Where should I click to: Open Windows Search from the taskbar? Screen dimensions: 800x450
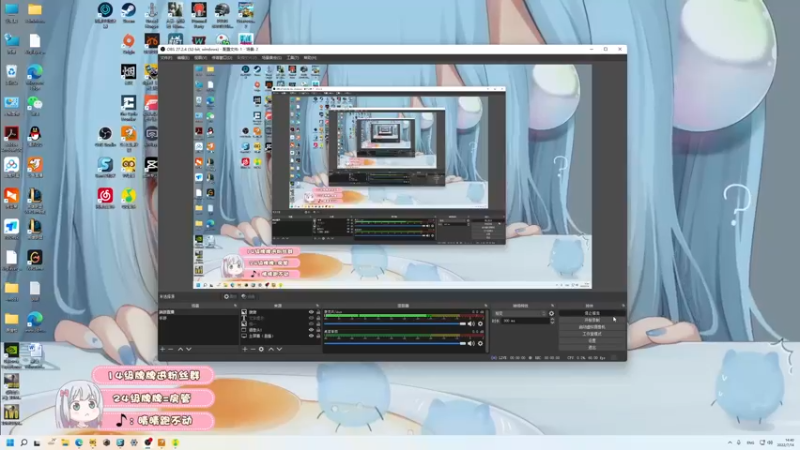pos(23,442)
